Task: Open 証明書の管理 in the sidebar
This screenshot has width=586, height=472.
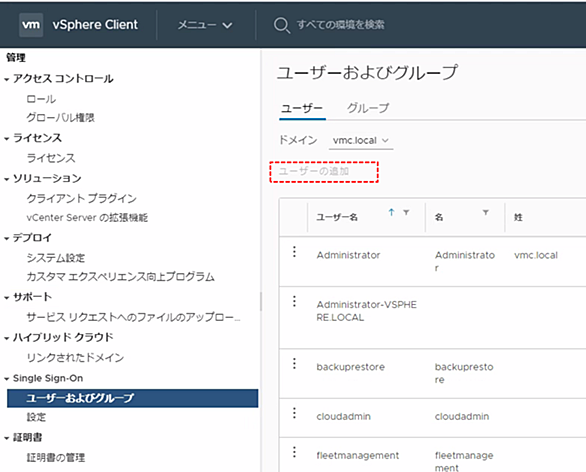Action: coord(56,458)
